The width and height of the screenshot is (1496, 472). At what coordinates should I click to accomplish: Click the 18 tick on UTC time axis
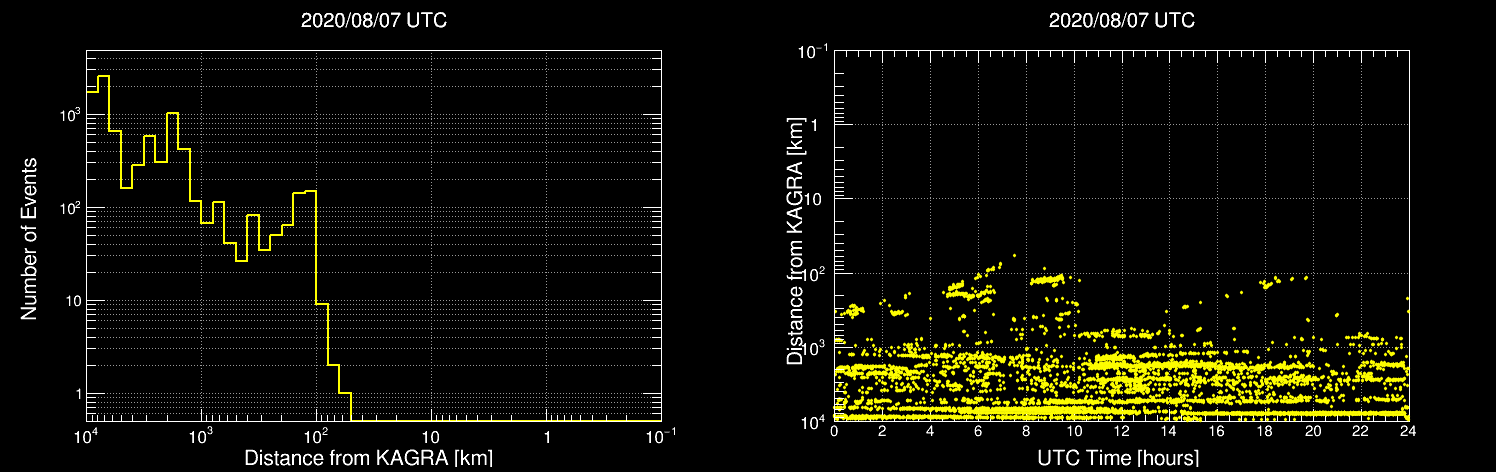(x=1265, y=433)
